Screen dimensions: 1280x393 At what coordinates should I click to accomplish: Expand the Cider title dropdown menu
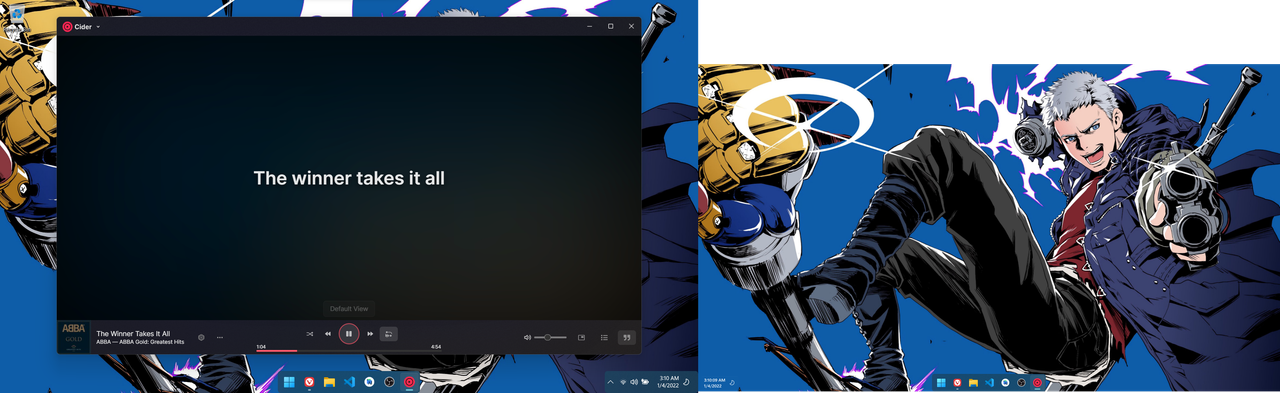(x=98, y=27)
